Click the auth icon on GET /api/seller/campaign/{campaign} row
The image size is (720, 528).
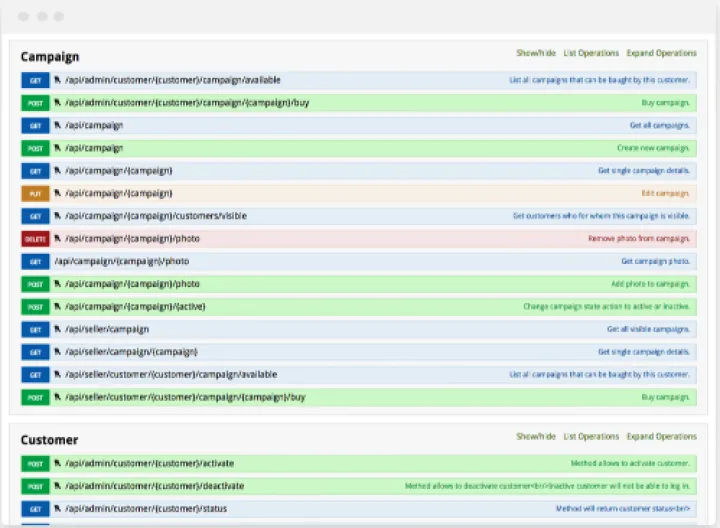pyautogui.click(x=57, y=352)
